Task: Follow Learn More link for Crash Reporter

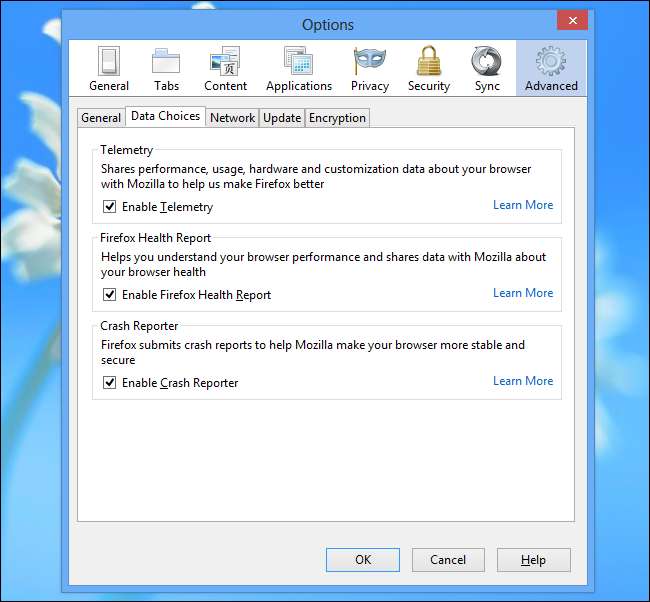Action: point(522,381)
